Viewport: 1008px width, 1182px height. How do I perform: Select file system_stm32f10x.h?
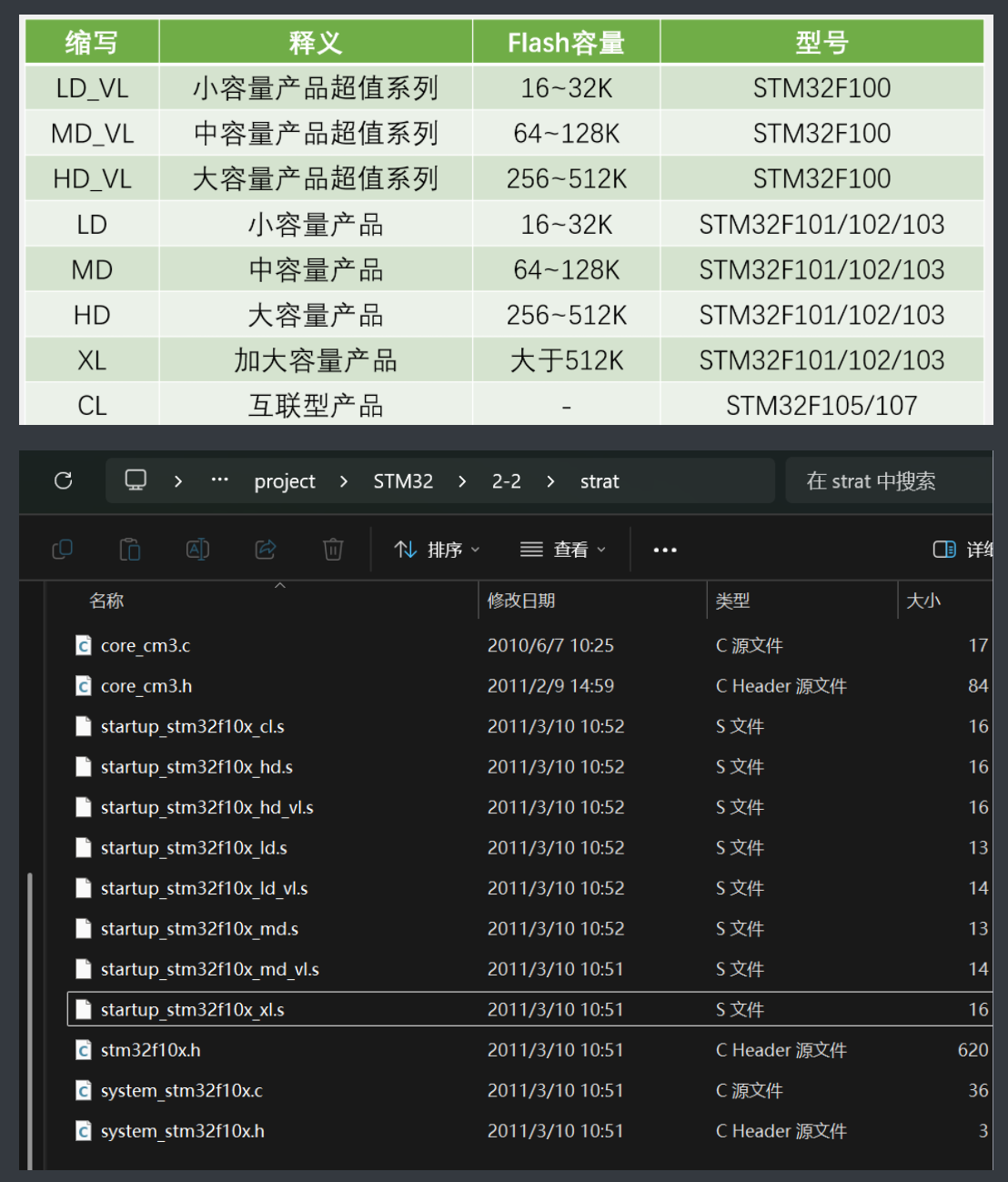pos(183,1131)
